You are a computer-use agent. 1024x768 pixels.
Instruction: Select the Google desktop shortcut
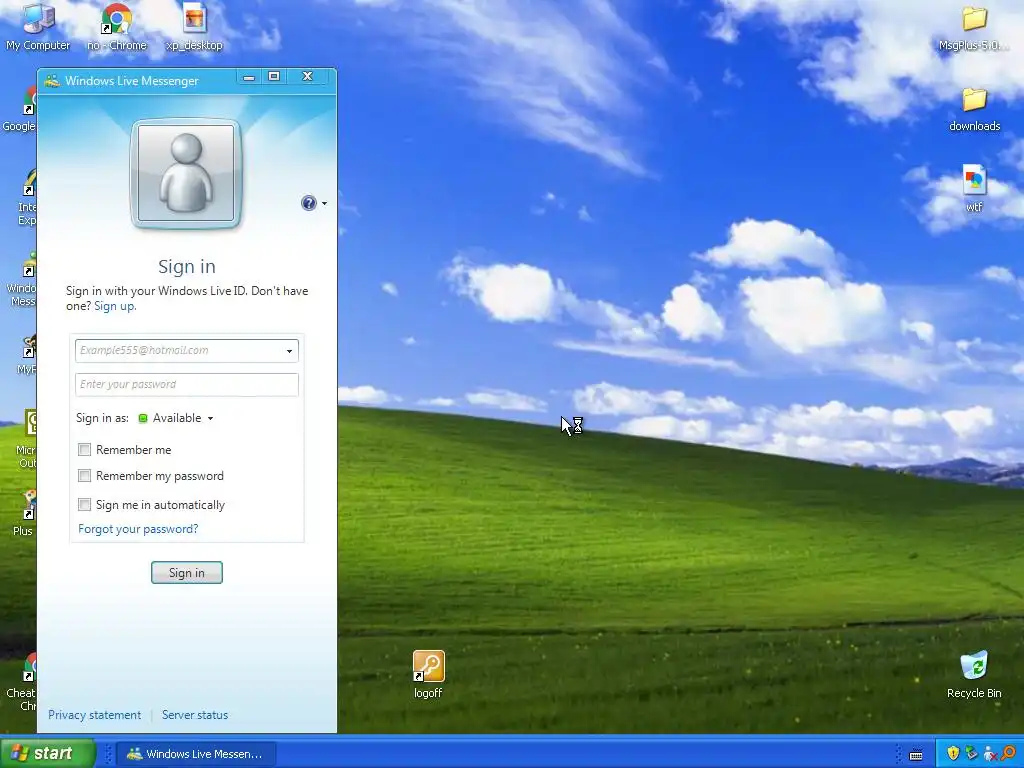[x=20, y=109]
